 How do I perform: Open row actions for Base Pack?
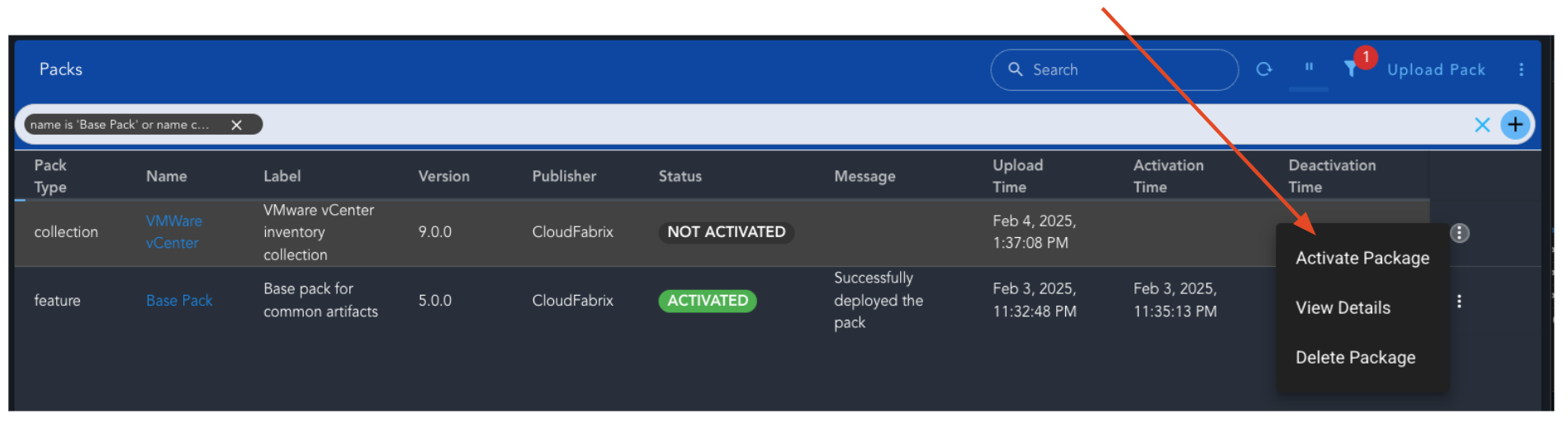coord(1459,302)
